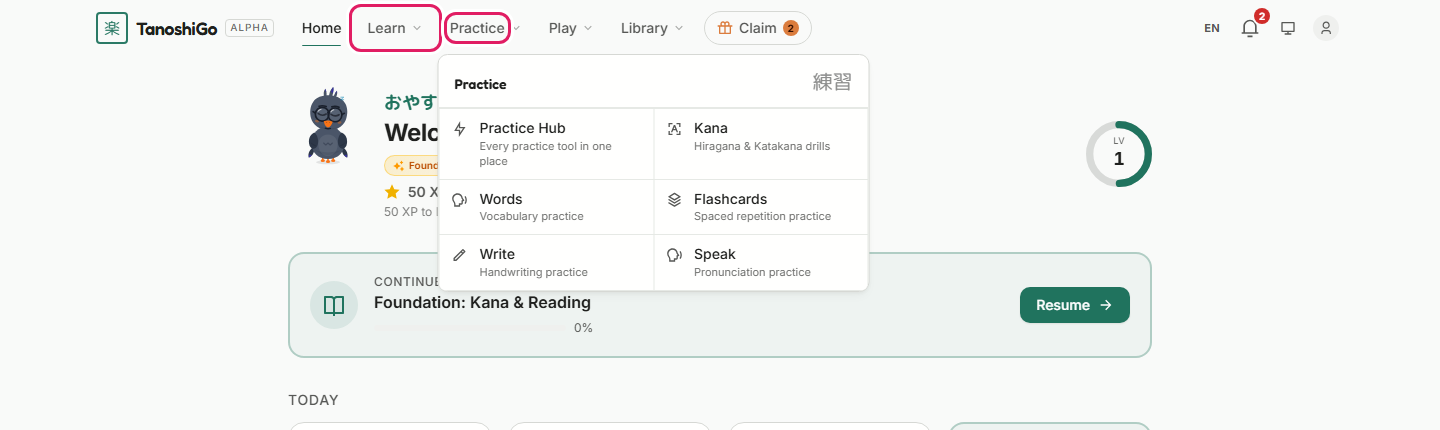Viewport: 1440px width, 430px height.
Task: Click the Claim rewards button
Action: click(758, 28)
